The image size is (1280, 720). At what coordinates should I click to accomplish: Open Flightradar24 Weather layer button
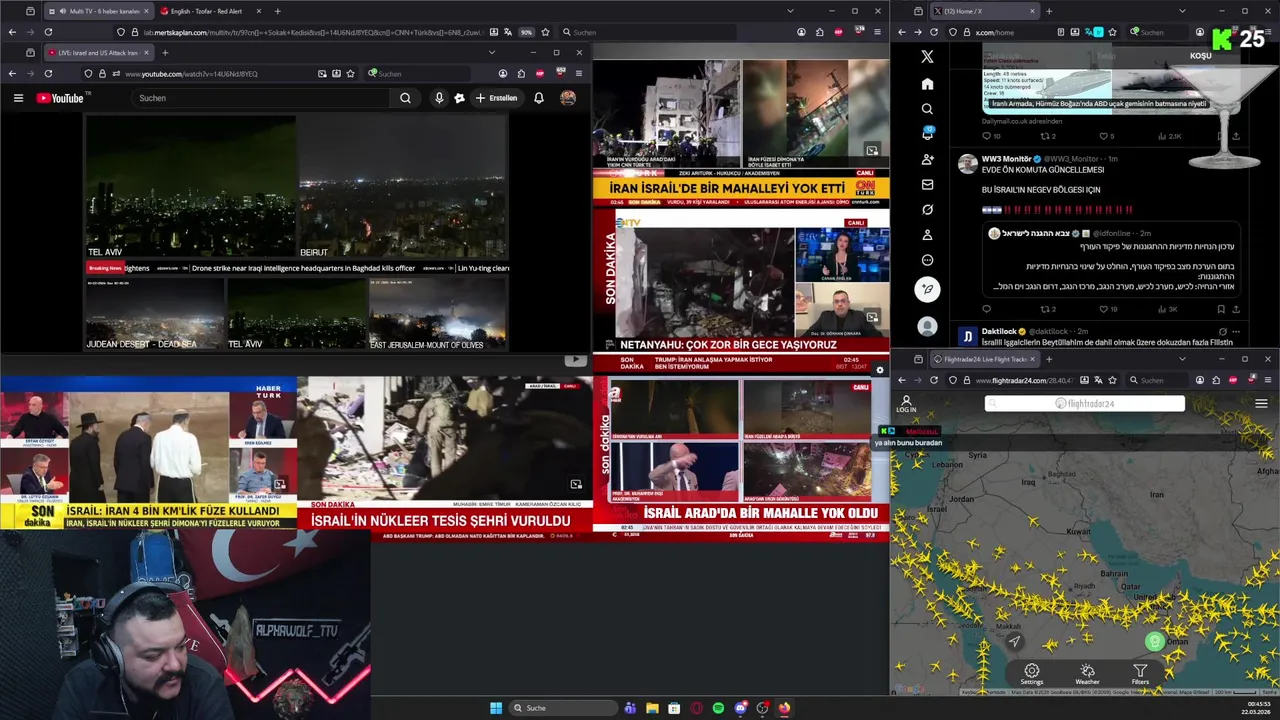coord(1087,674)
